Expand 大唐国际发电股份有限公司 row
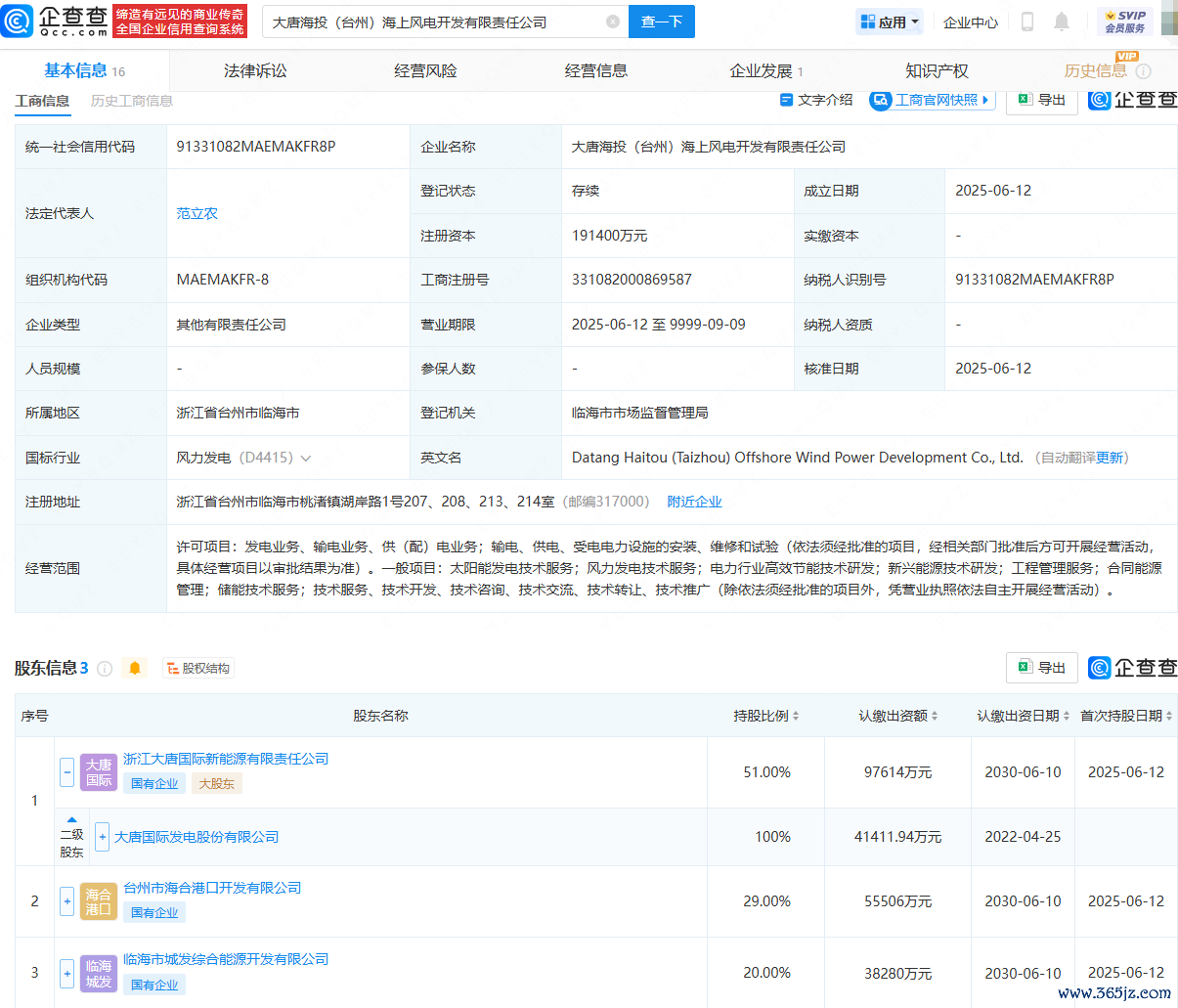1178x1008 pixels. tap(102, 837)
